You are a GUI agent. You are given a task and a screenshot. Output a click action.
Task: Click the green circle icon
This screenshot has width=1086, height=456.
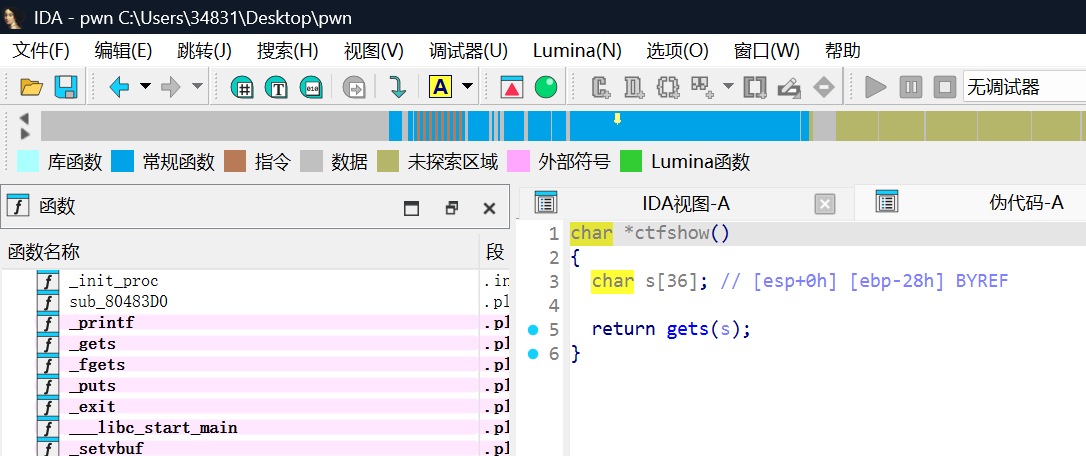click(x=546, y=87)
